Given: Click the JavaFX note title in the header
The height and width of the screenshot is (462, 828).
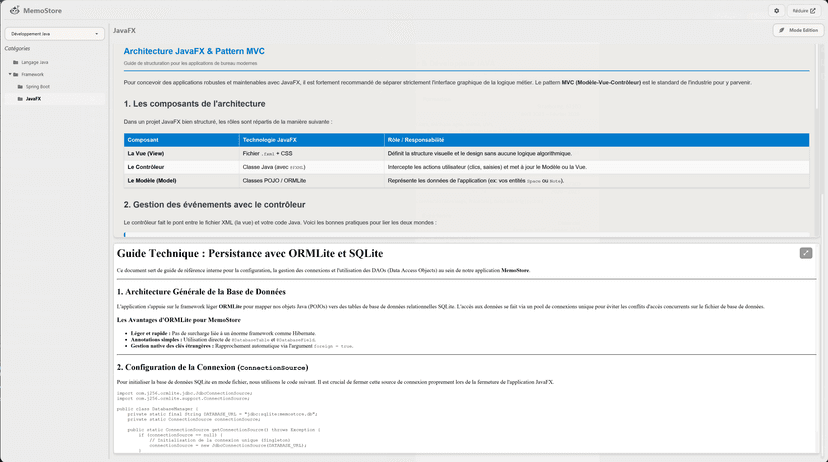Looking at the screenshot, I should pos(124,31).
